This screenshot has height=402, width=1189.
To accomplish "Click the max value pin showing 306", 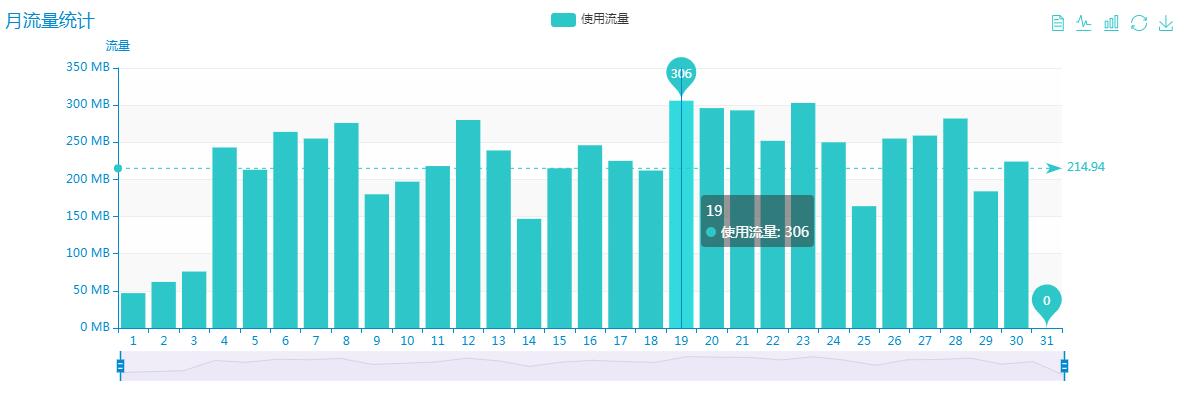I will pos(681,74).
